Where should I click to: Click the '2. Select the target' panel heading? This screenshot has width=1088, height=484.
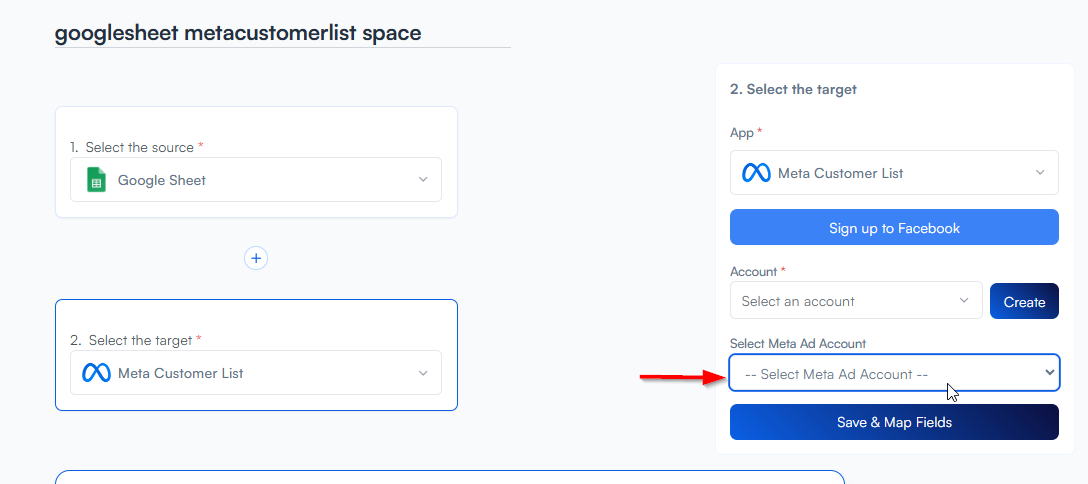point(793,89)
